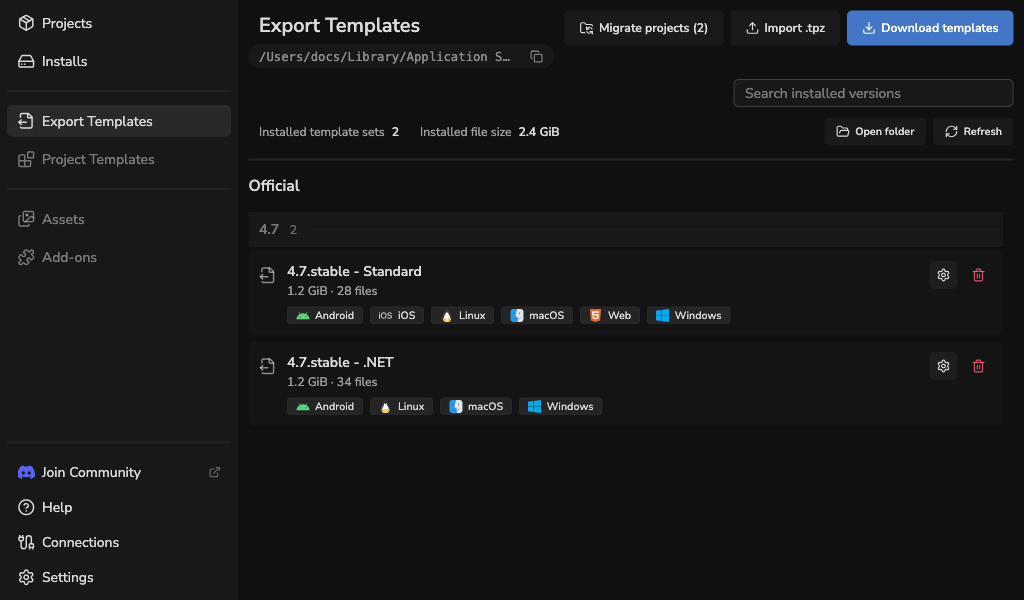Select Export Templates sidebar item

click(118, 121)
